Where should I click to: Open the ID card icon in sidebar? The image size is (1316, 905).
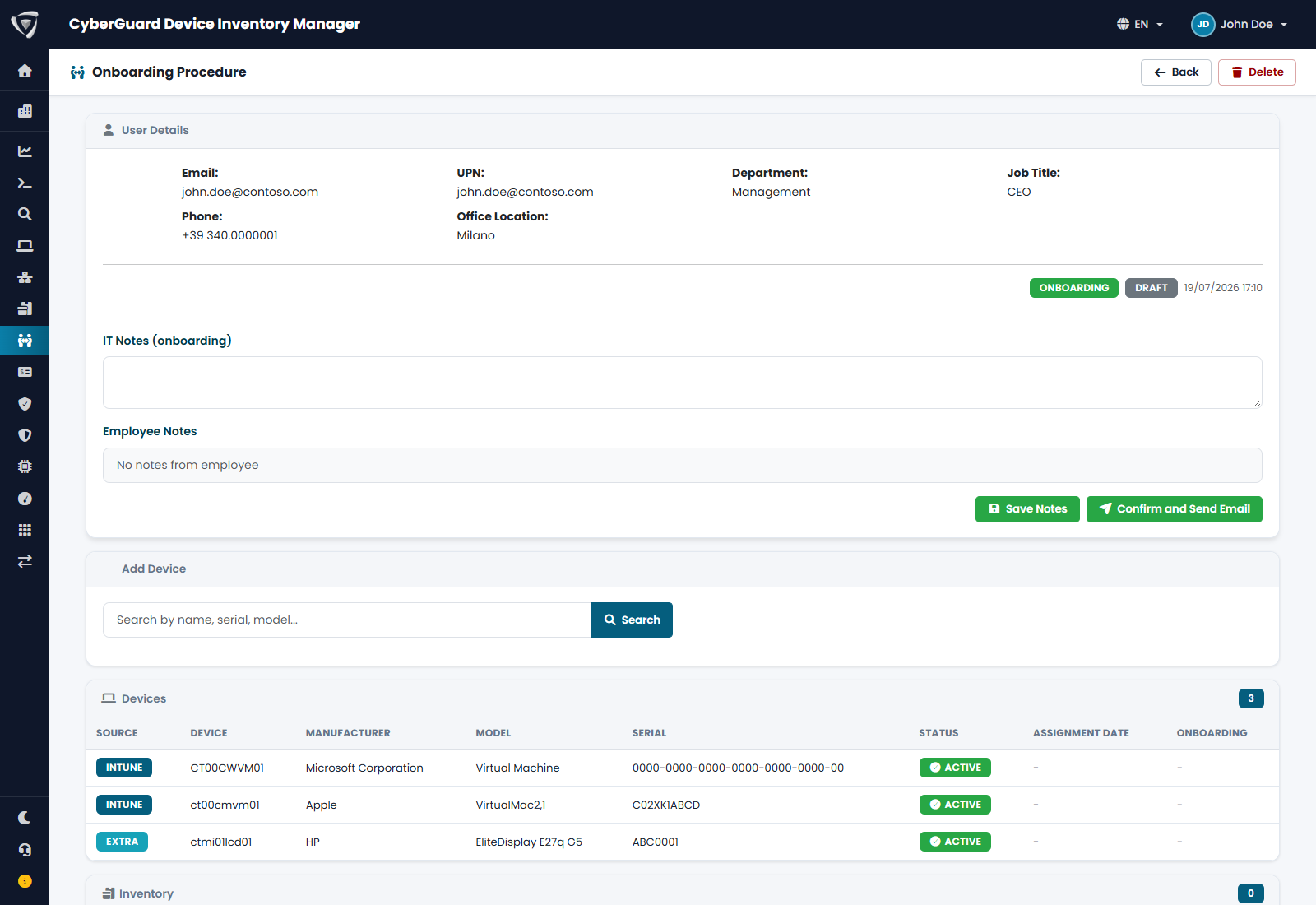tap(25, 372)
